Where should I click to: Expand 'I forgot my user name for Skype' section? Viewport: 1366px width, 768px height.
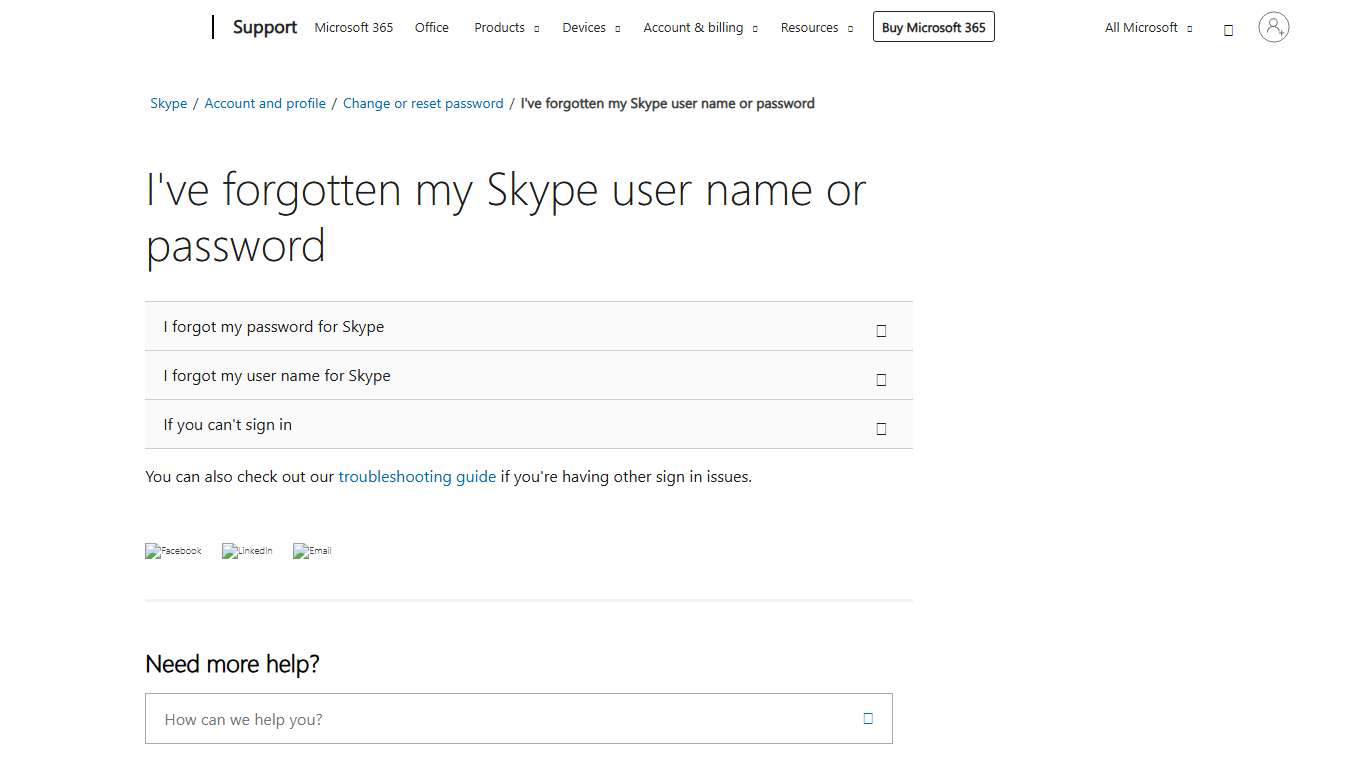click(881, 379)
